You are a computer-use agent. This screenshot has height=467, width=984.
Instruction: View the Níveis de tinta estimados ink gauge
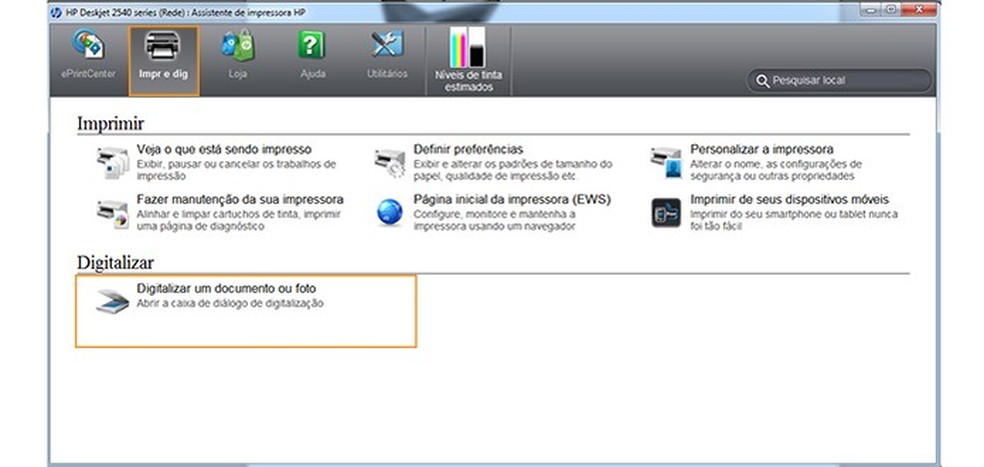coord(468,47)
